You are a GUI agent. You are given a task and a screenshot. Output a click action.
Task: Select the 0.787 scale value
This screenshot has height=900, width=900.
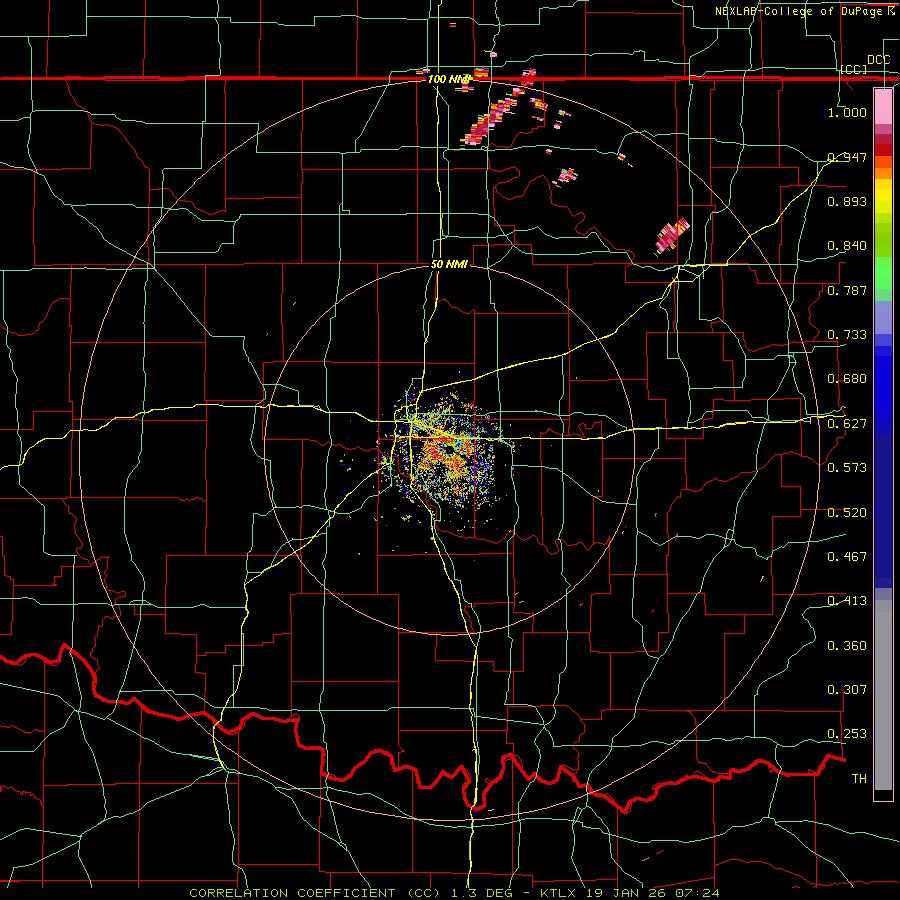tap(847, 290)
